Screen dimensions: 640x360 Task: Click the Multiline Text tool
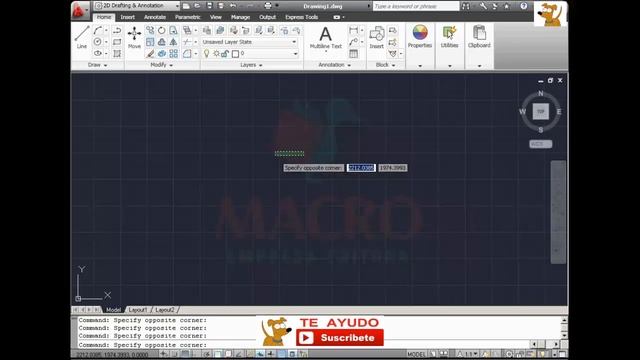325,38
